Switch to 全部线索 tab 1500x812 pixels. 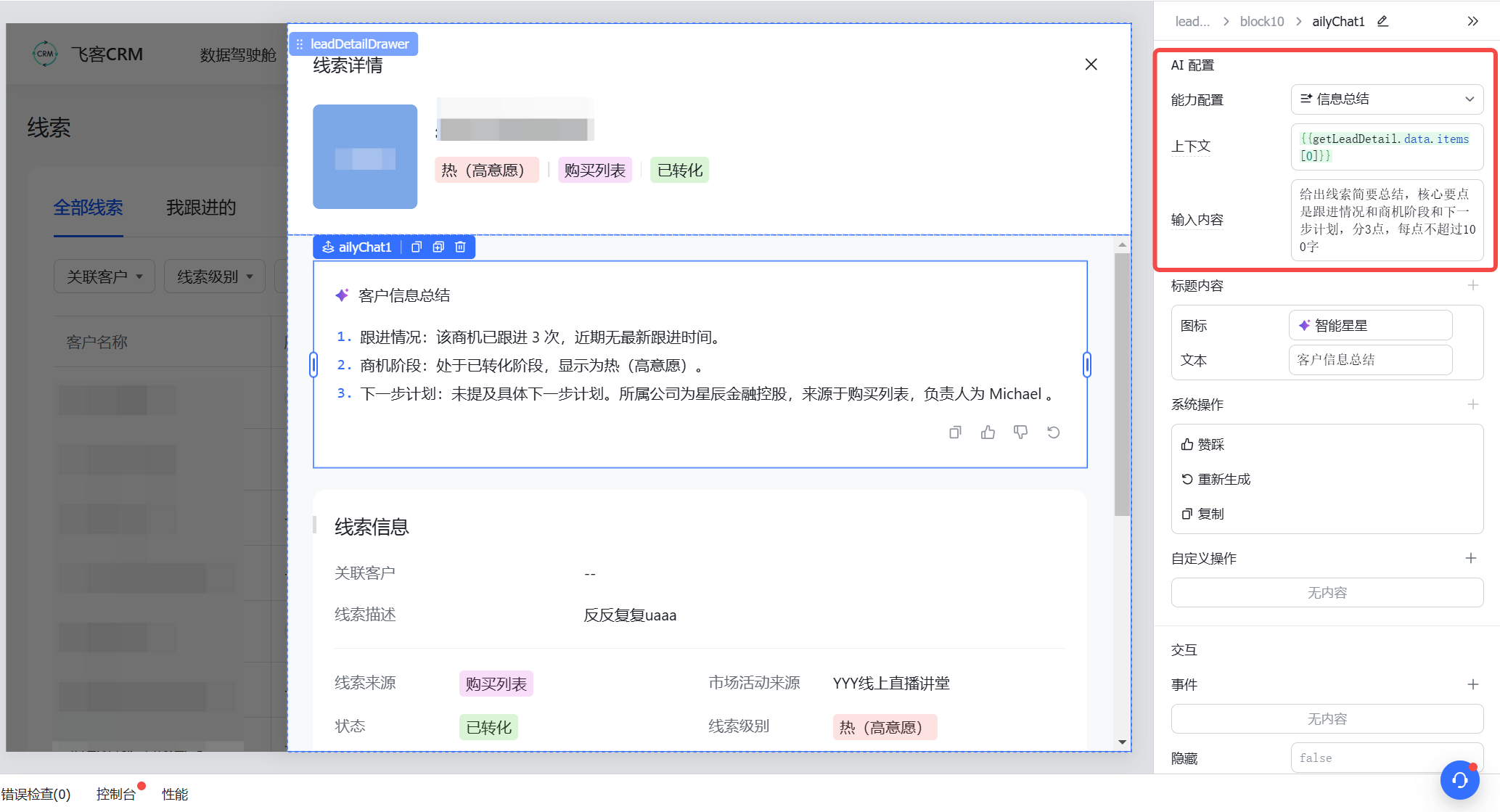tap(88, 208)
